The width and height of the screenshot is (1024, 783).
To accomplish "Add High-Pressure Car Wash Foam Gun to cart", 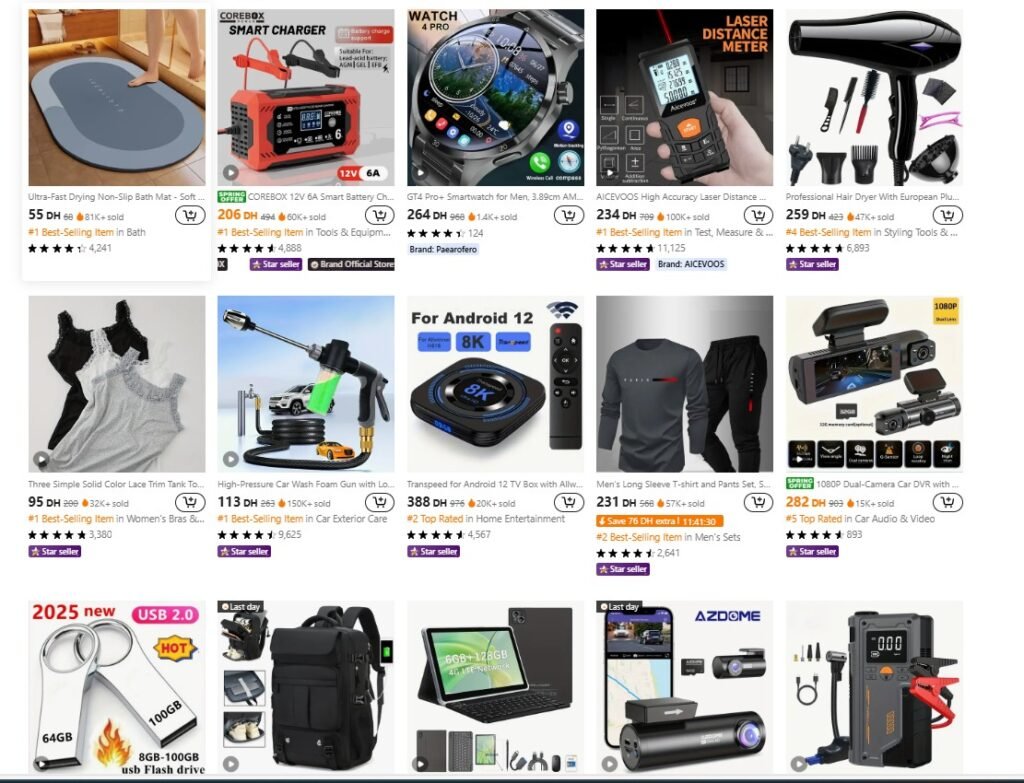I will pyautogui.click(x=379, y=502).
